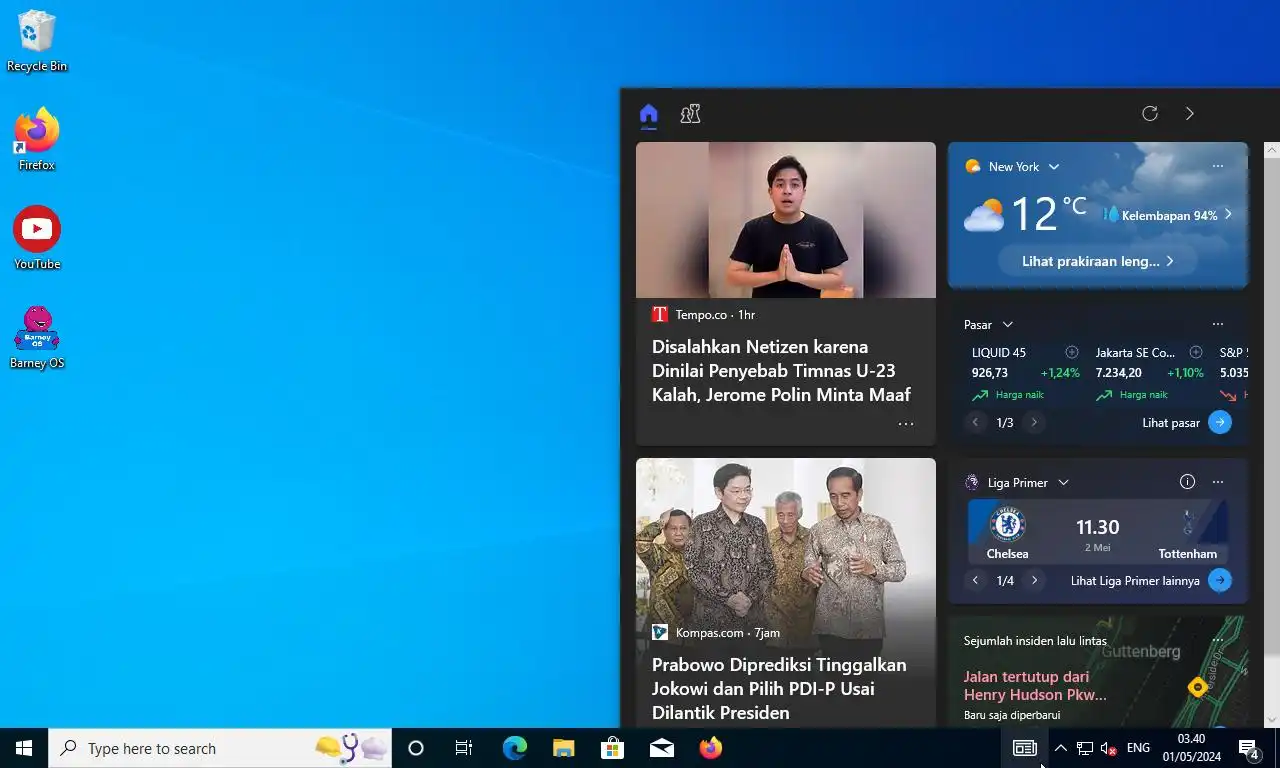Click the muted volume tray icon
The image size is (1280, 768).
coord(1108,748)
